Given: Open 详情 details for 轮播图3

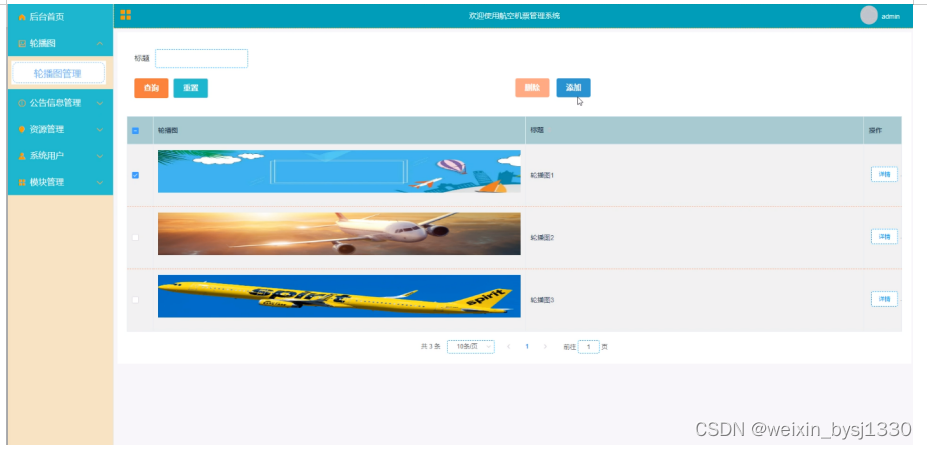Looking at the screenshot, I should click(884, 299).
